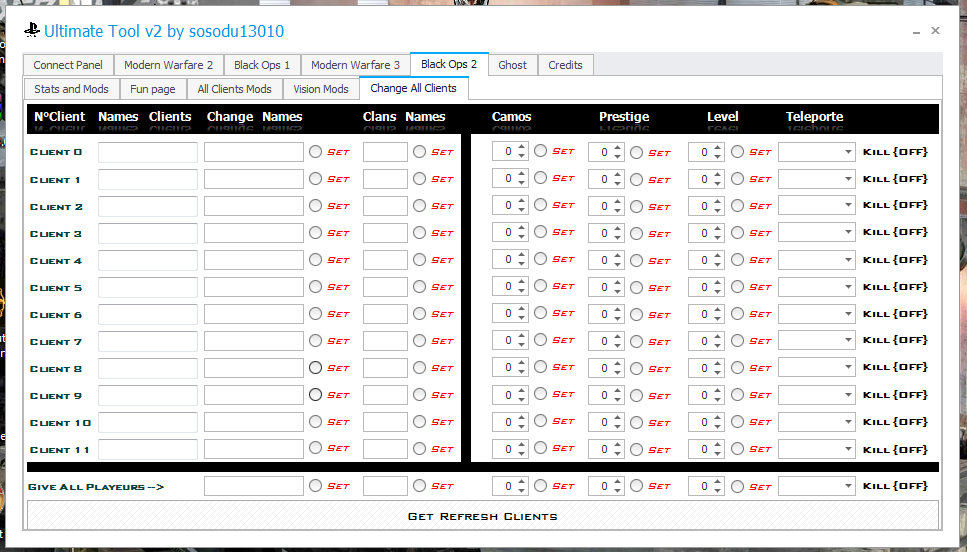This screenshot has height=552, width=967.
Task: Open the Ghost tab
Action: 512,65
